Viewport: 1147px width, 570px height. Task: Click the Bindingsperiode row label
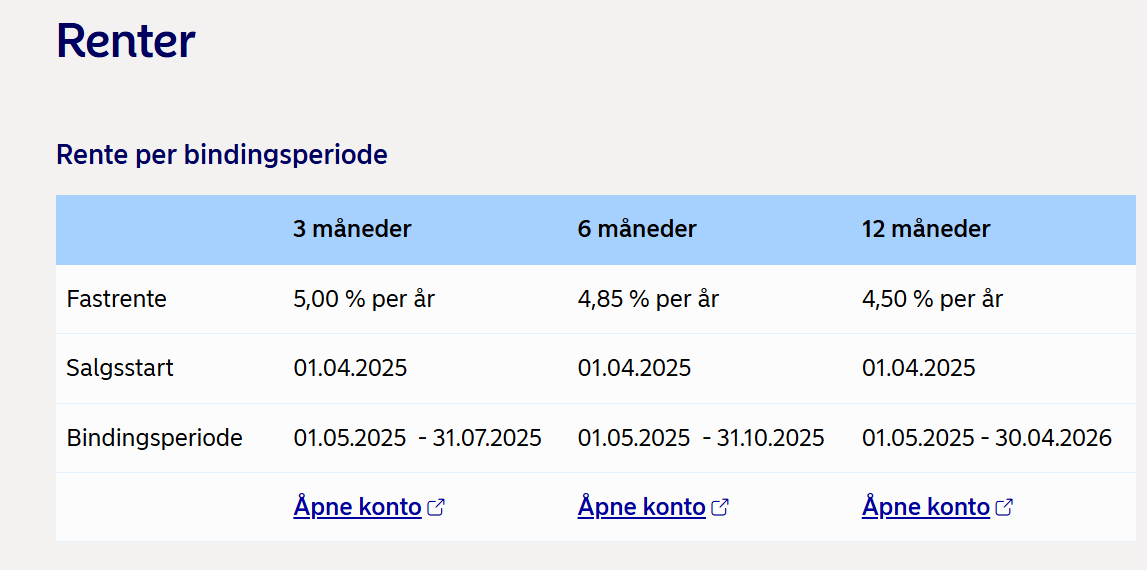[x=154, y=438]
